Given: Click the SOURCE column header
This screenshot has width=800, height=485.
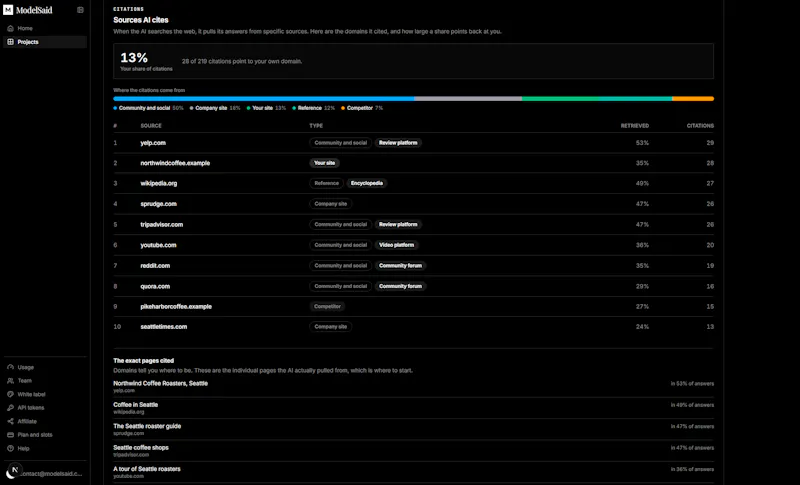Looking at the screenshot, I should 151,125.
